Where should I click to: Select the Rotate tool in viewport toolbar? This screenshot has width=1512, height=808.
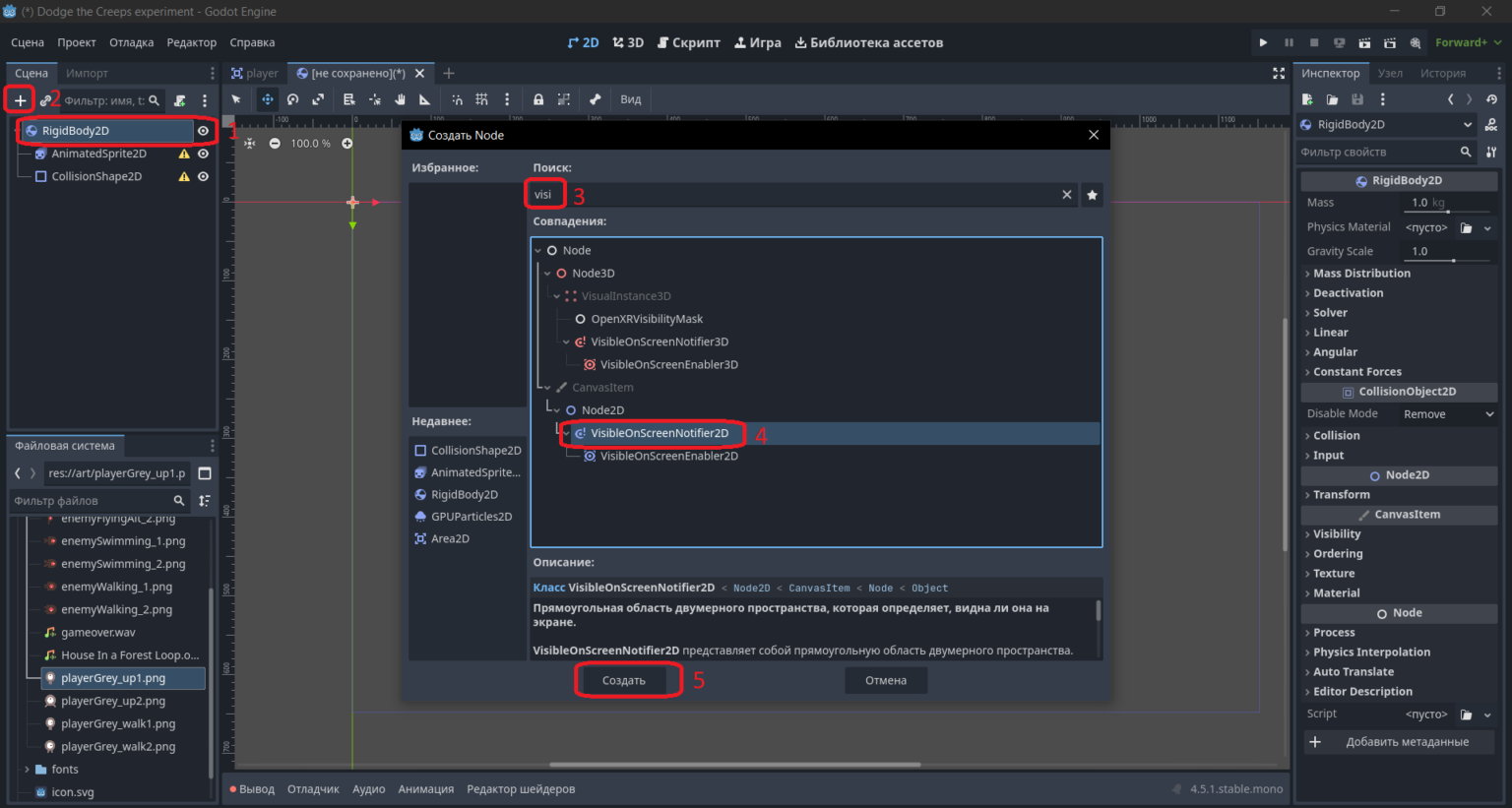[292, 99]
